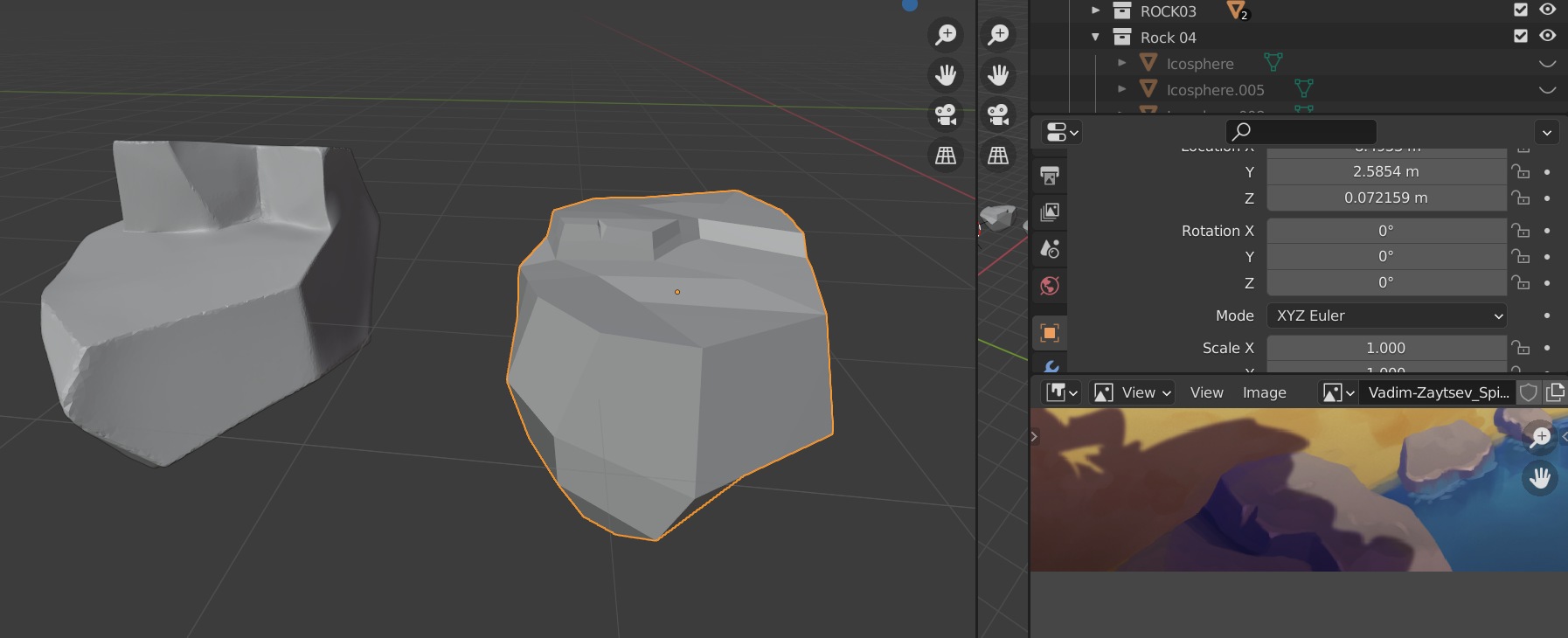Screen dimensions: 1568x638
Task: Click the orange object icon of Icosphere
Action: point(1148,62)
